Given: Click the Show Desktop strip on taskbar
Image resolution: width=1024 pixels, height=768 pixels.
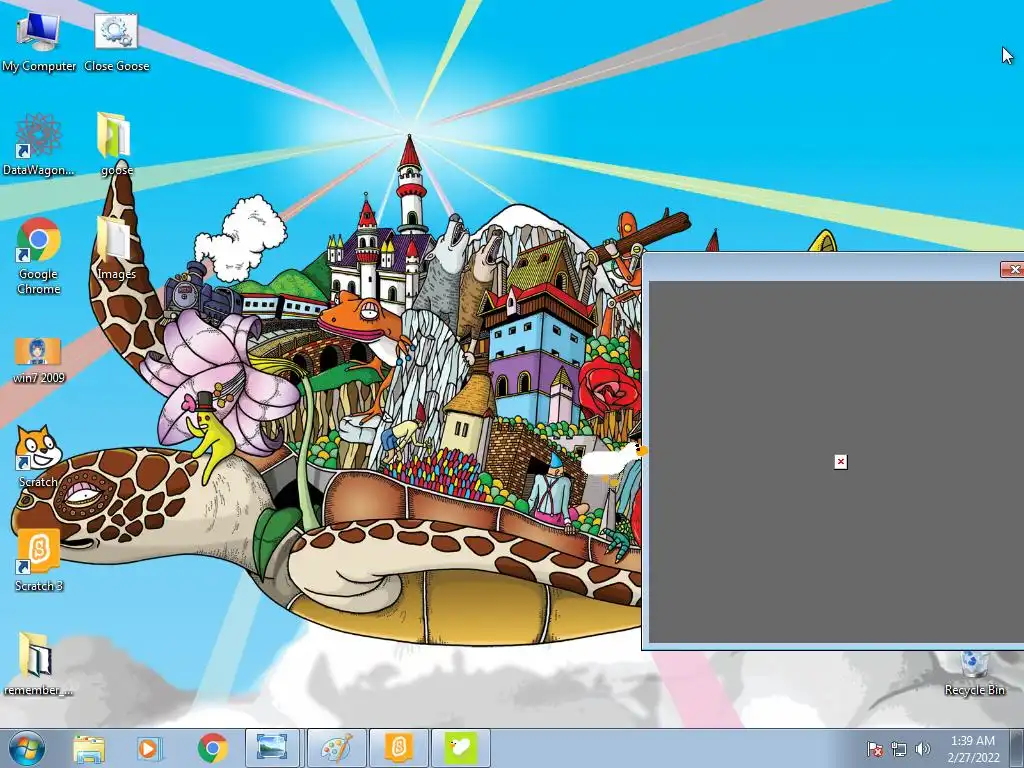Looking at the screenshot, I should click(x=1017, y=749).
